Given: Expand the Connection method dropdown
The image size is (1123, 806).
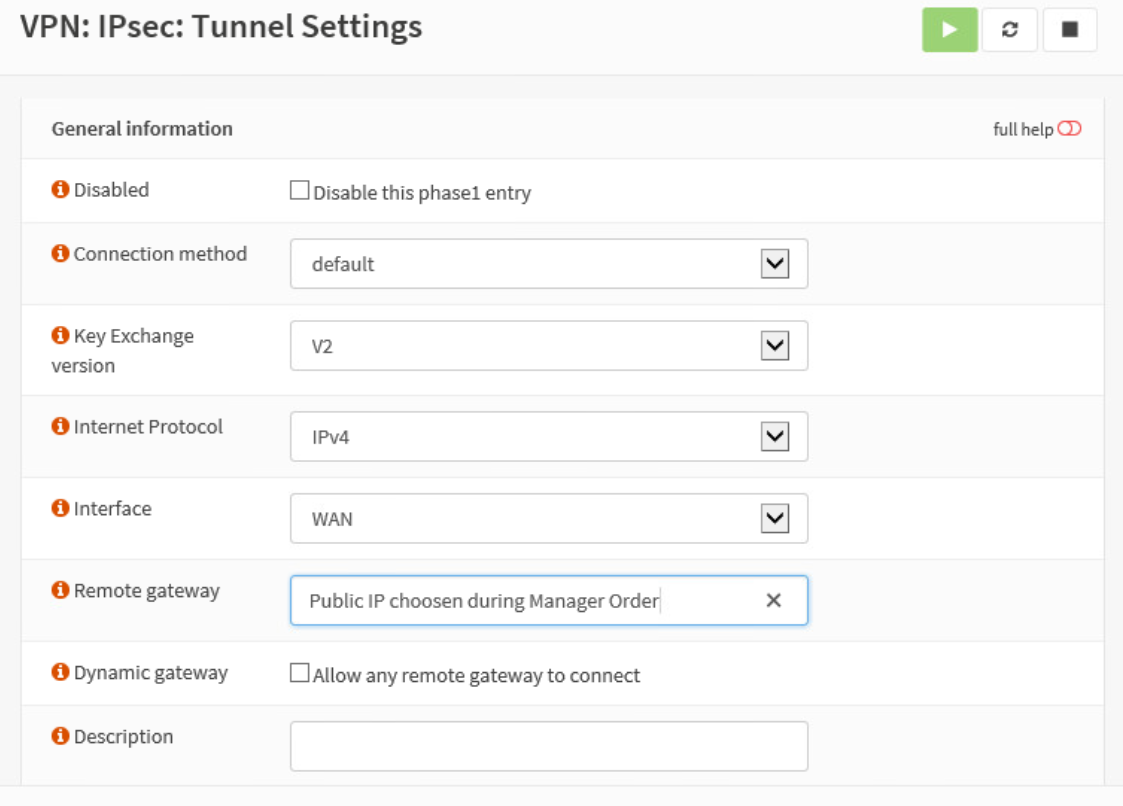Looking at the screenshot, I should pyautogui.click(x=549, y=264).
